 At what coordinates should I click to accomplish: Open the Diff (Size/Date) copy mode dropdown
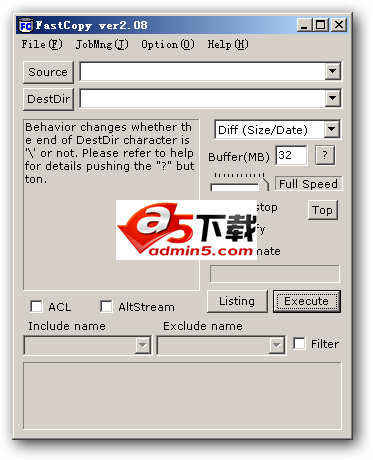[x=277, y=129]
